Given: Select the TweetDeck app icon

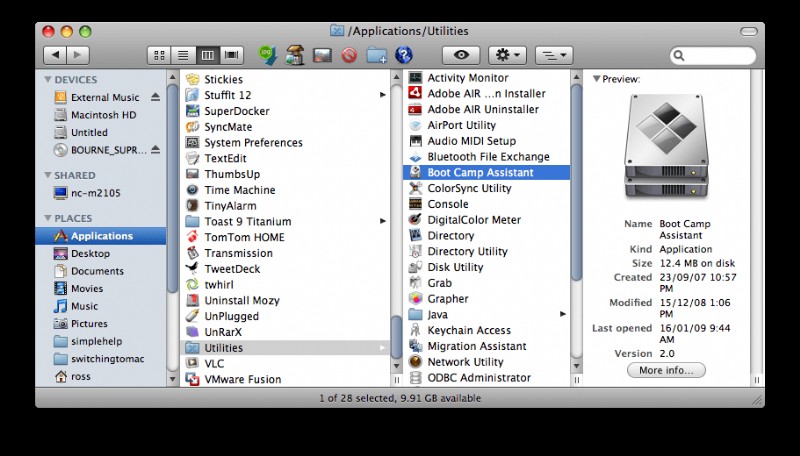Looking at the screenshot, I should (192, 269).
